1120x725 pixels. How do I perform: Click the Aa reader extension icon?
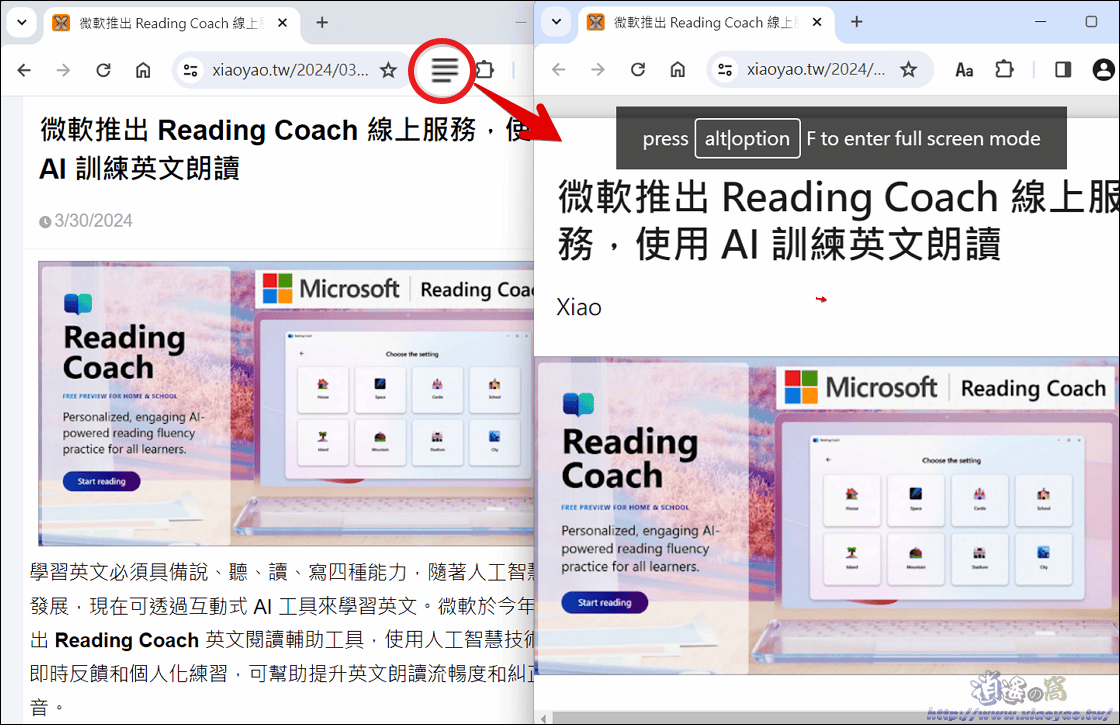(964, 69)
